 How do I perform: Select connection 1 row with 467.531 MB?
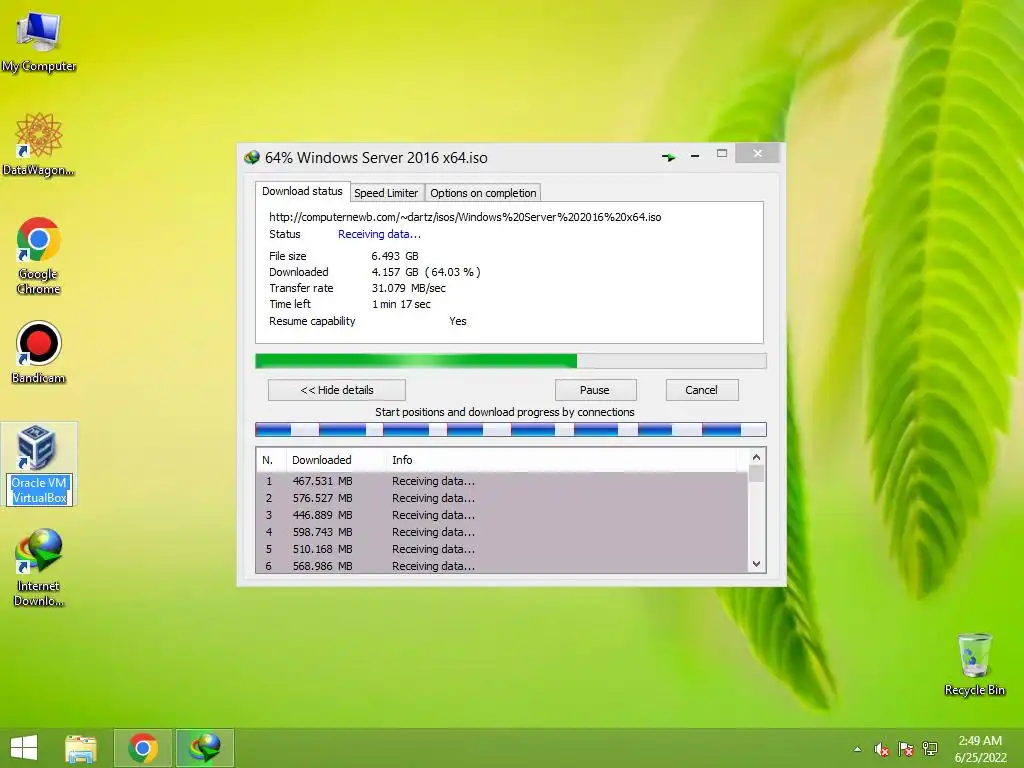[502, 481]
